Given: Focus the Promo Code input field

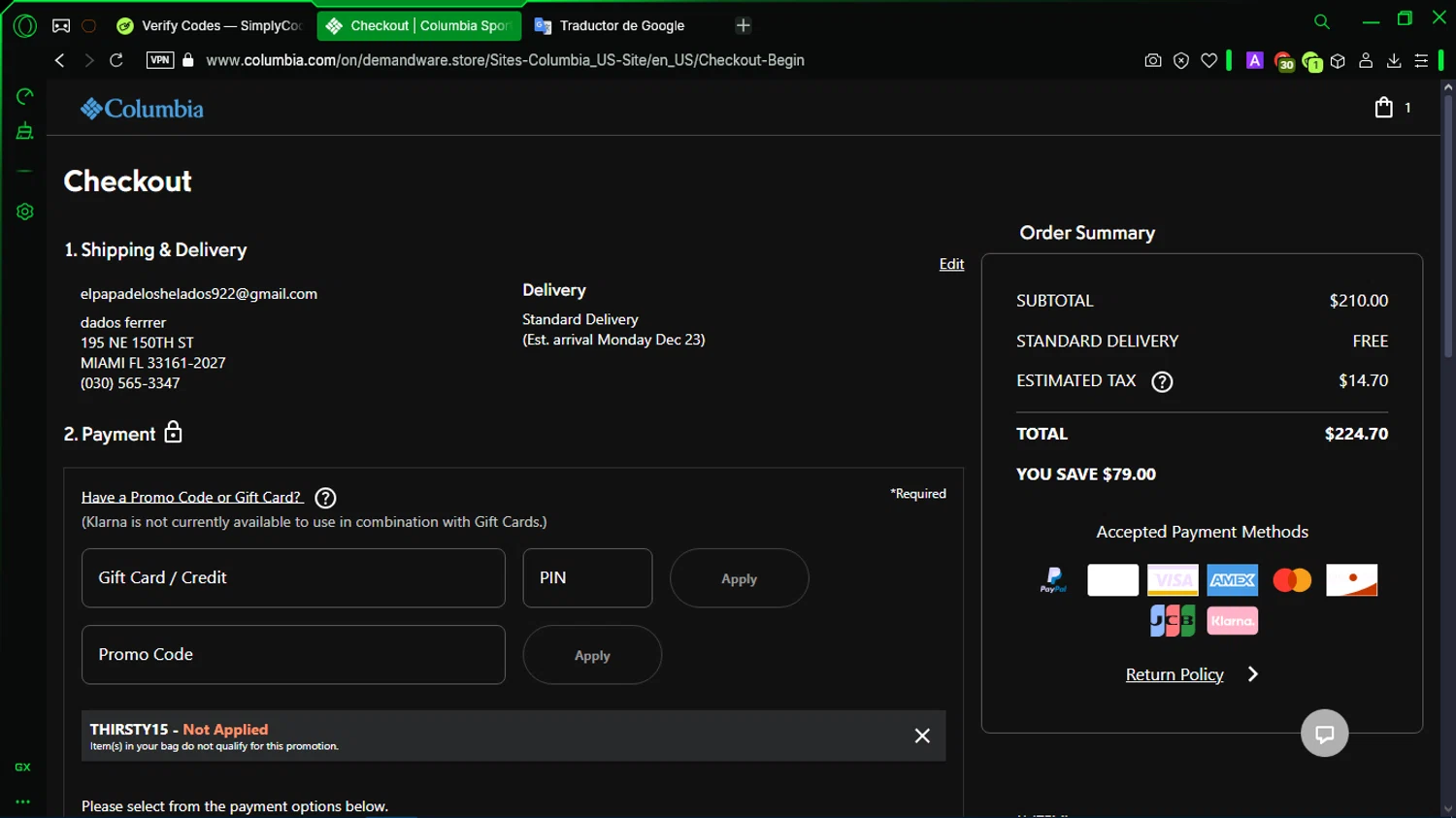Looking at the screenshot, I should point(293,655).
